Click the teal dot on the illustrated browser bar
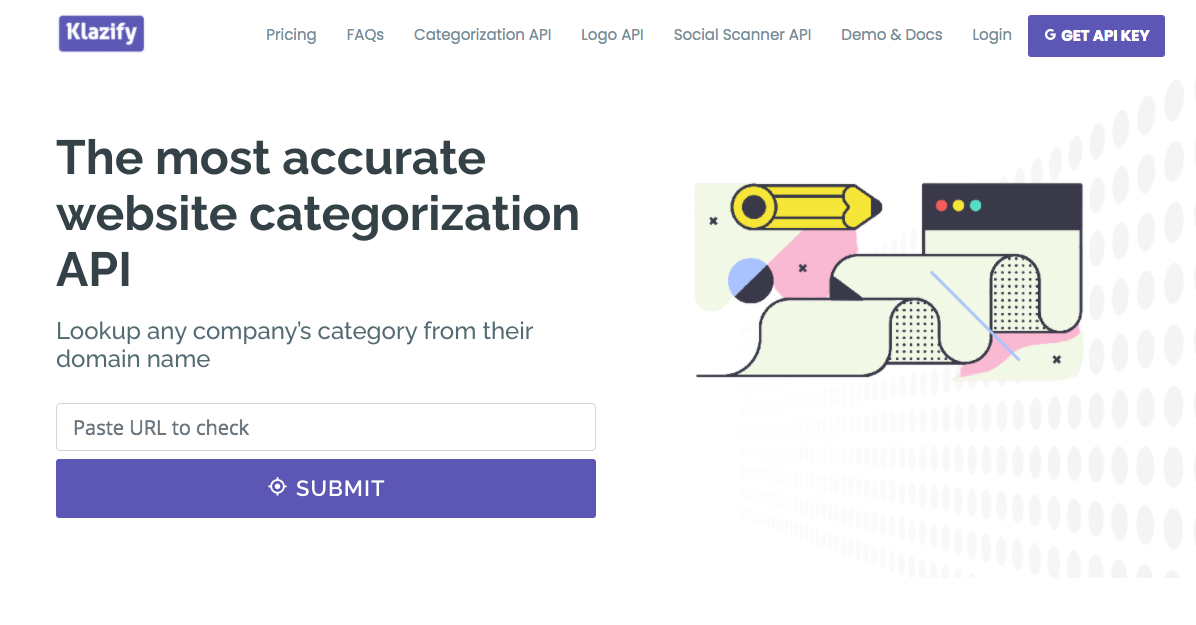1196x625 pixels. (975, 205)
